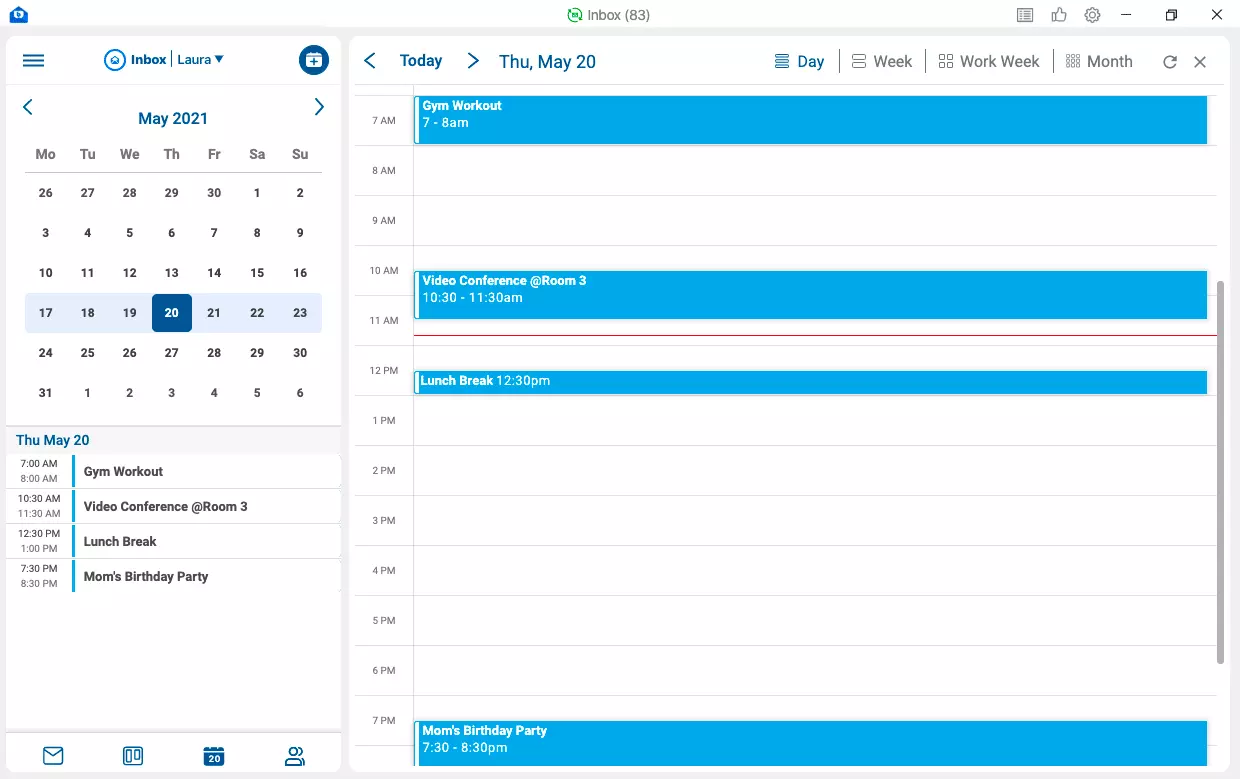Select Work Week view

988,61
